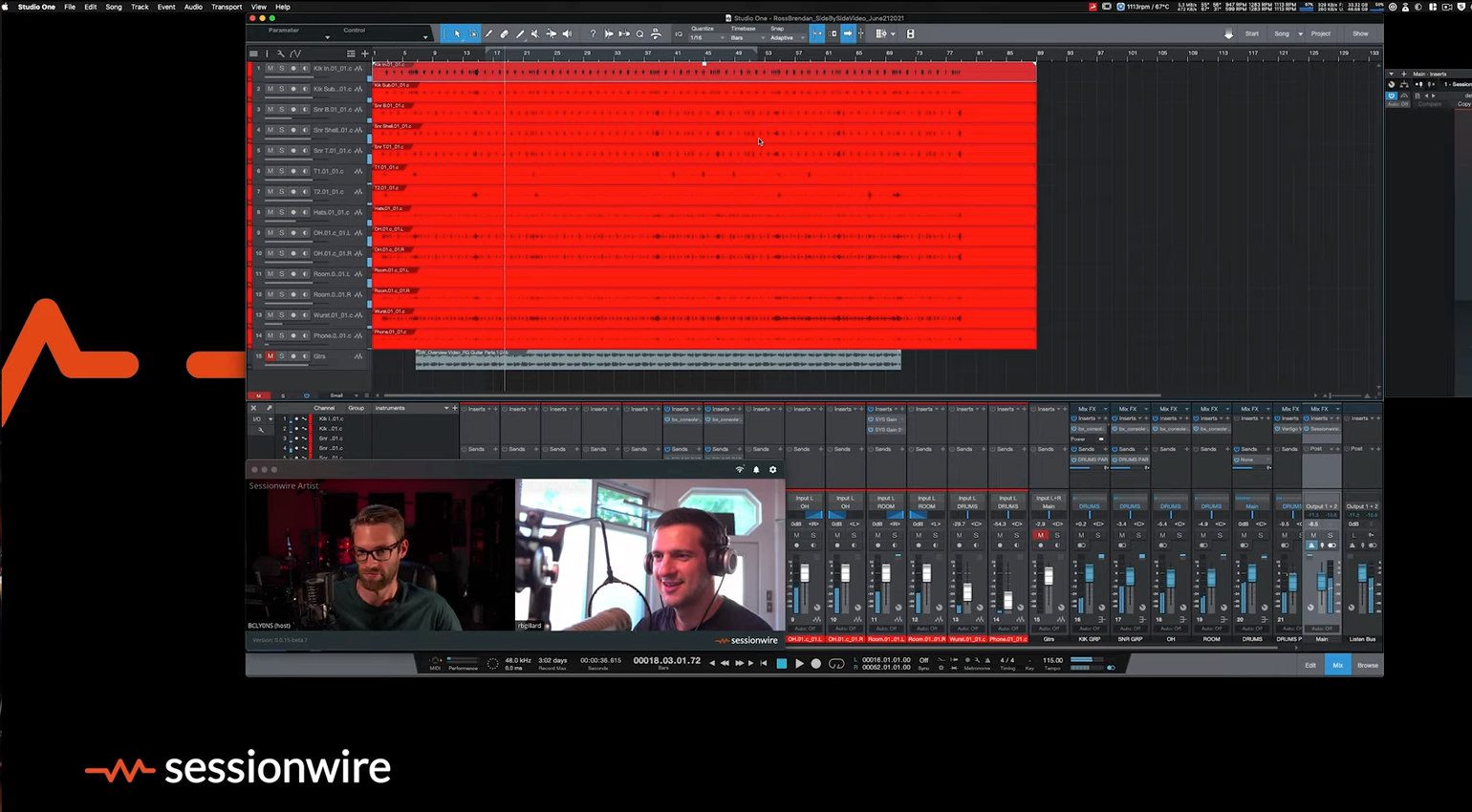Open the wrench track options icon
The height and width of the screenshot is (812, 1472).
[x=280, y=53]
